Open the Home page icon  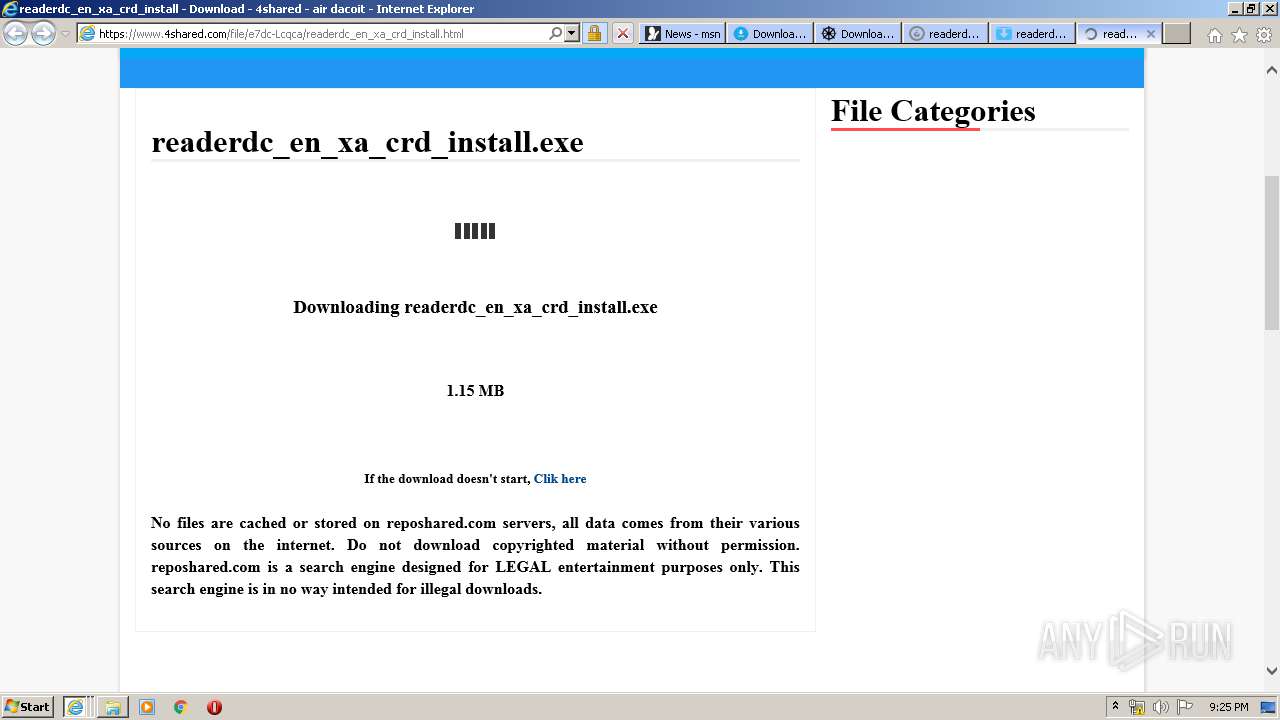[1214, 34]
